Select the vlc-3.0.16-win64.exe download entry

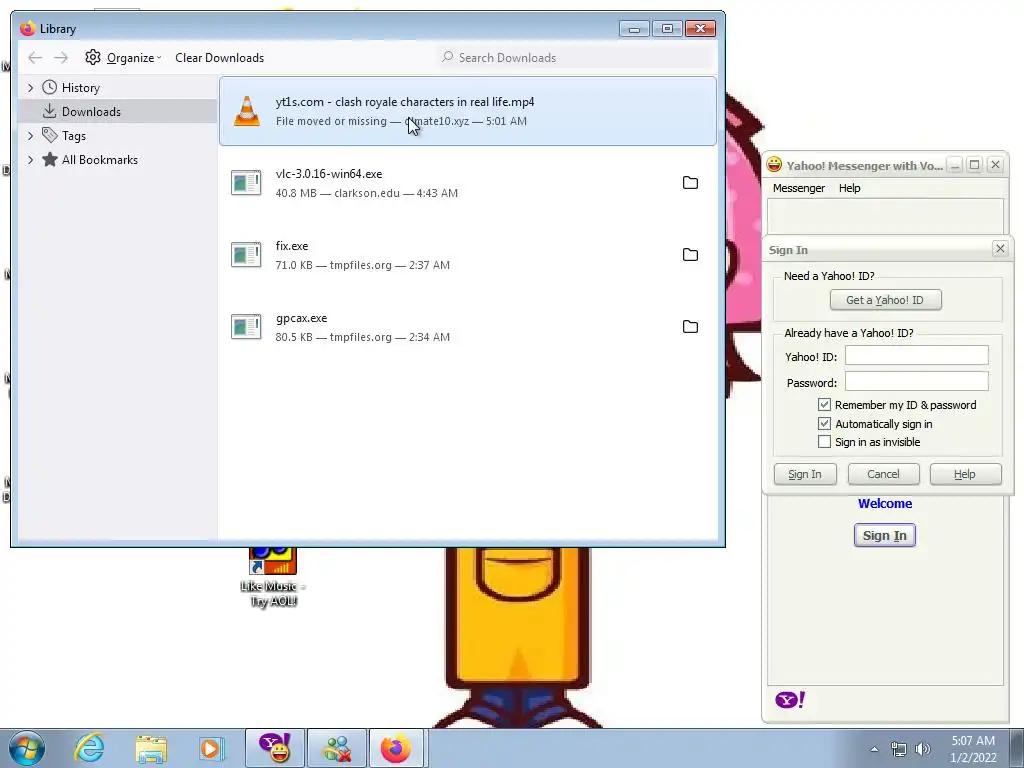[468, 183]
